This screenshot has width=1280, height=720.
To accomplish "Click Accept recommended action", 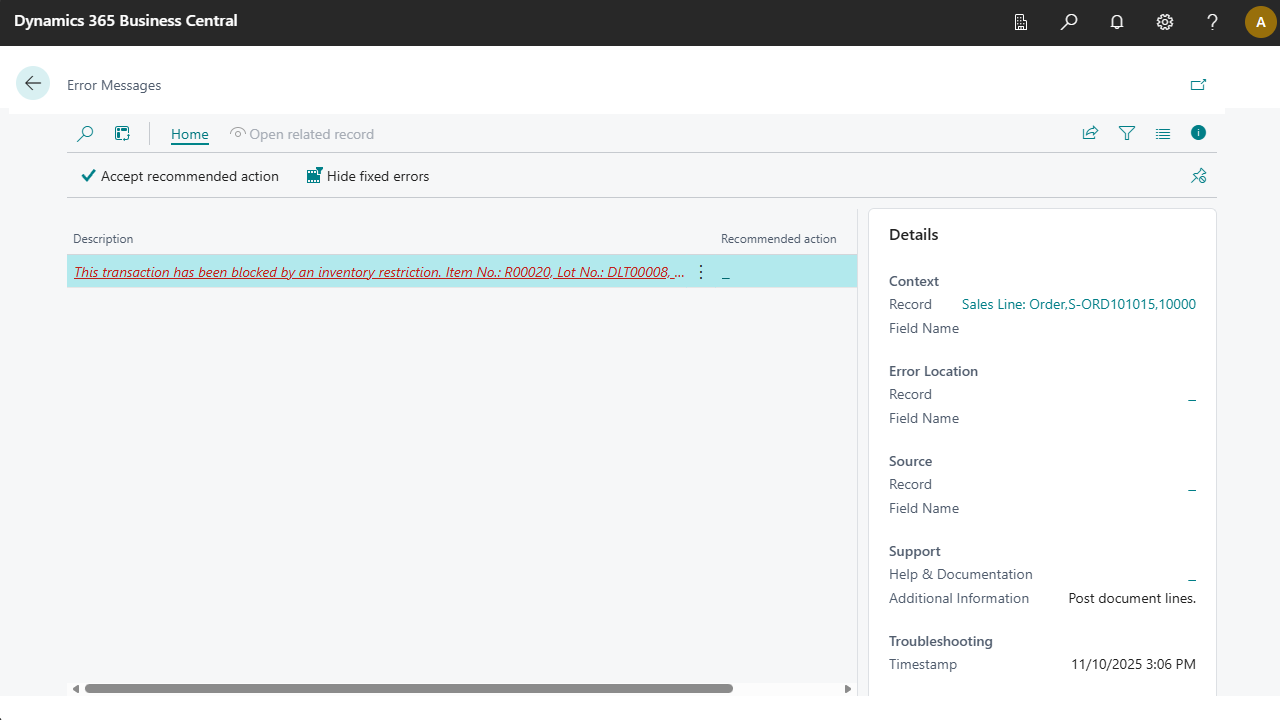I will (180, 176).
